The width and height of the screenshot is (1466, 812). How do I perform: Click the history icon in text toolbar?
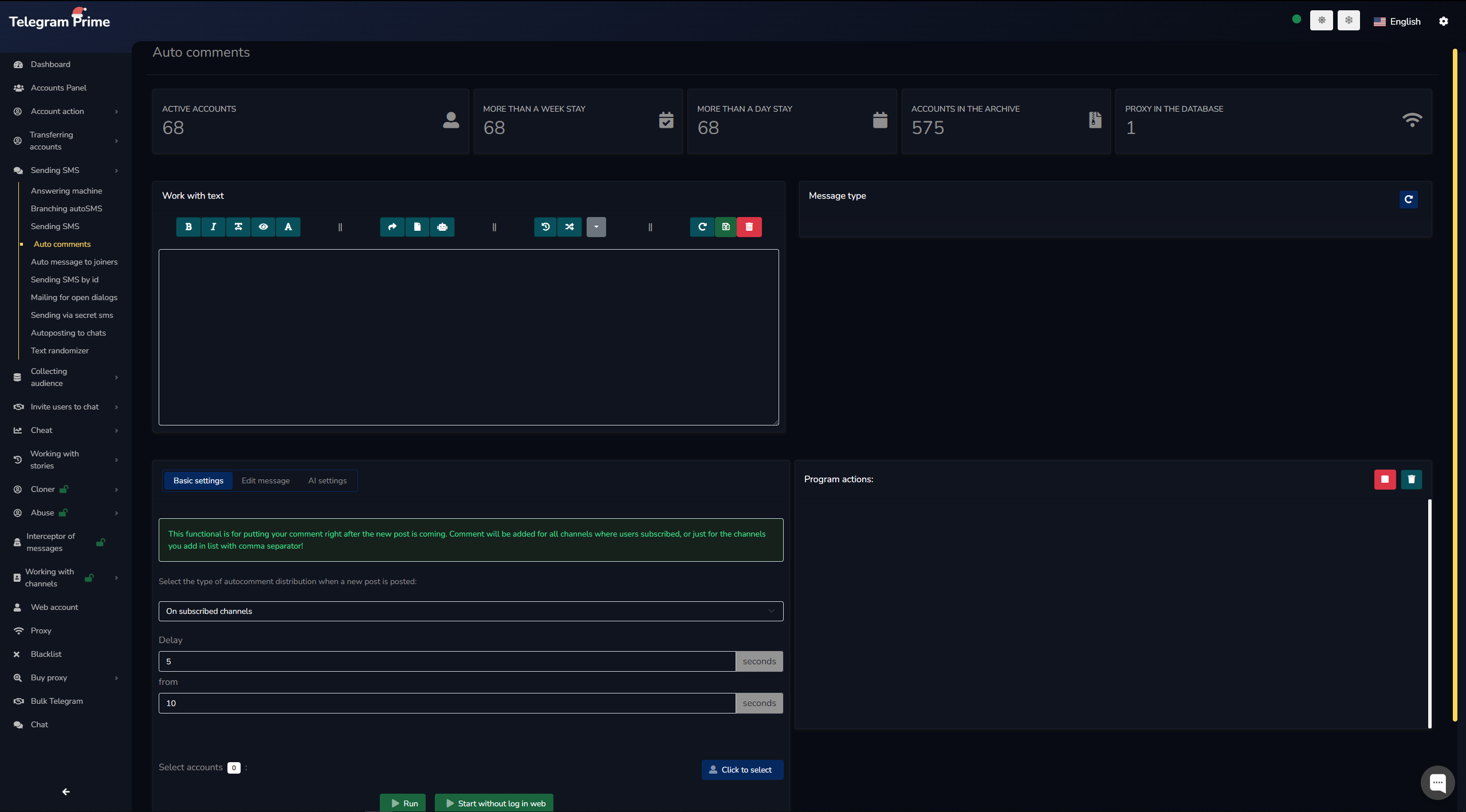545,227
